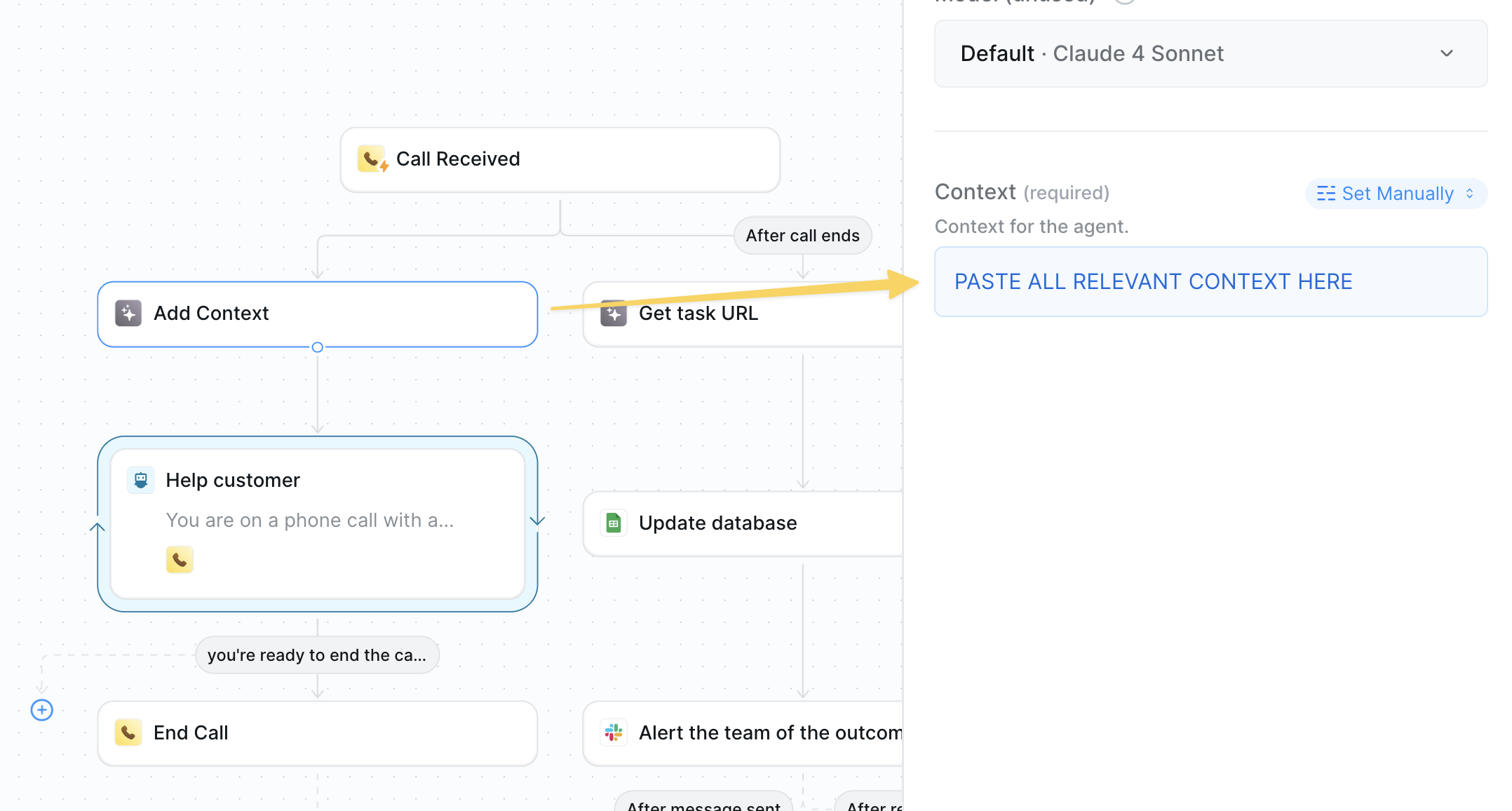Click the Add Context sparkle icon
The height and width of the screenshot is (811, 1512).
pos(128,314)
